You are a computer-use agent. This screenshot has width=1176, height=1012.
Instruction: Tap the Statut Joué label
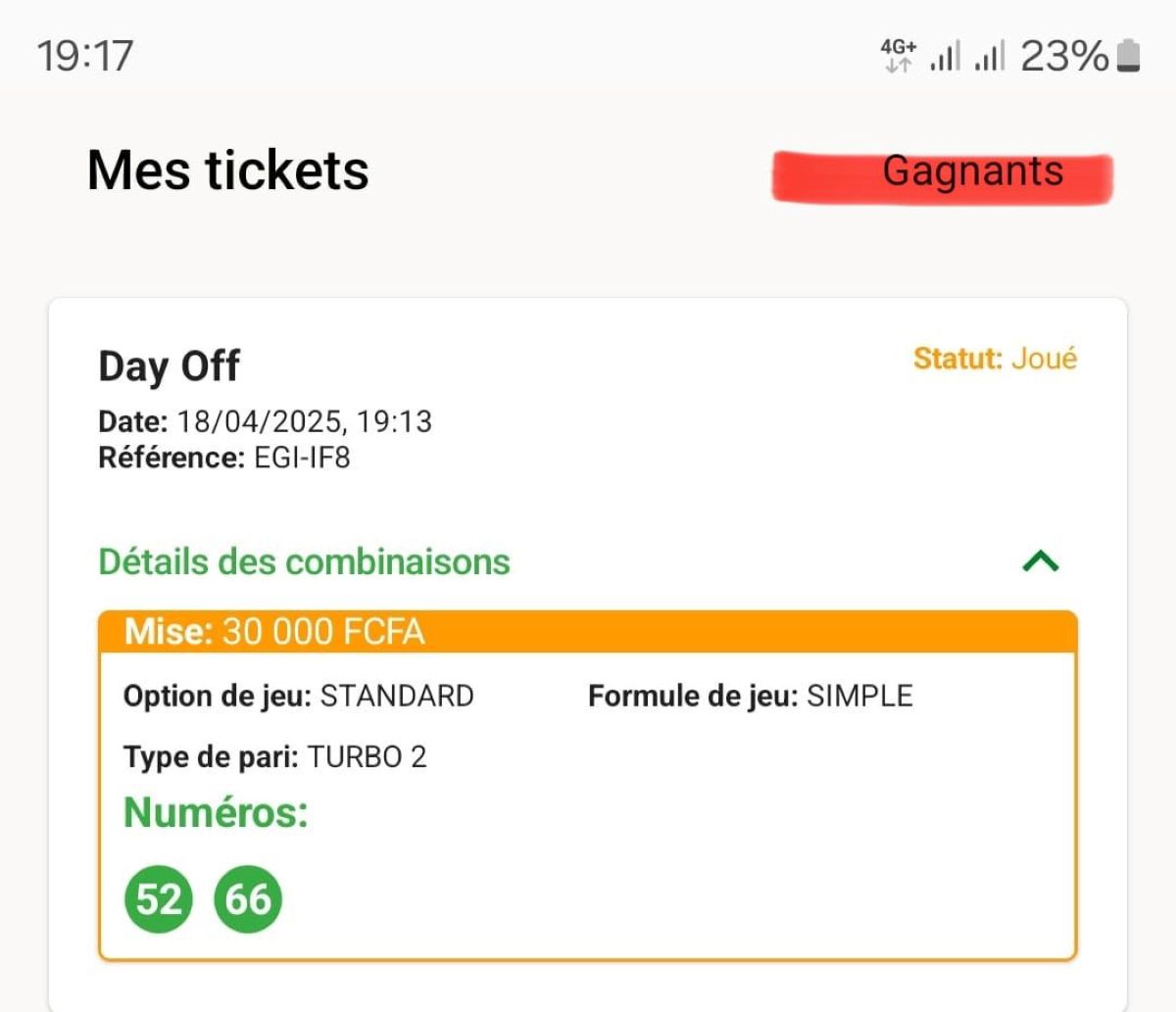point(995,360)
